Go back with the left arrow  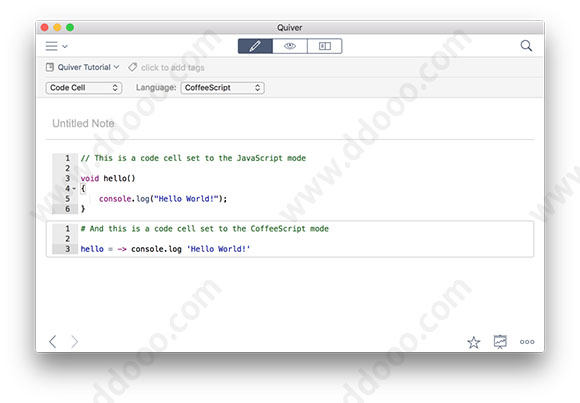[x=53, y=341]
